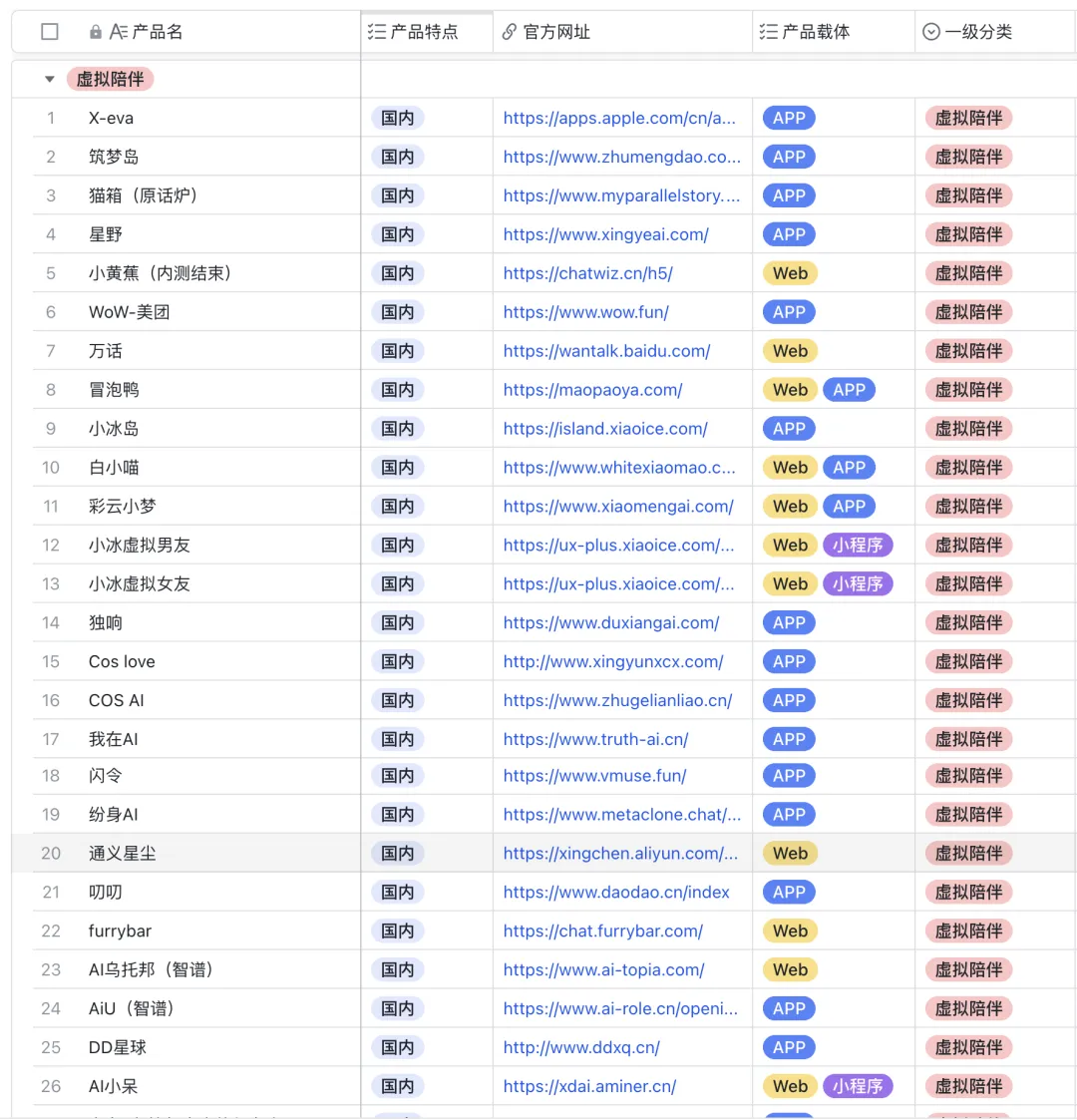Open the zhugelianliao.cn link

617,700
